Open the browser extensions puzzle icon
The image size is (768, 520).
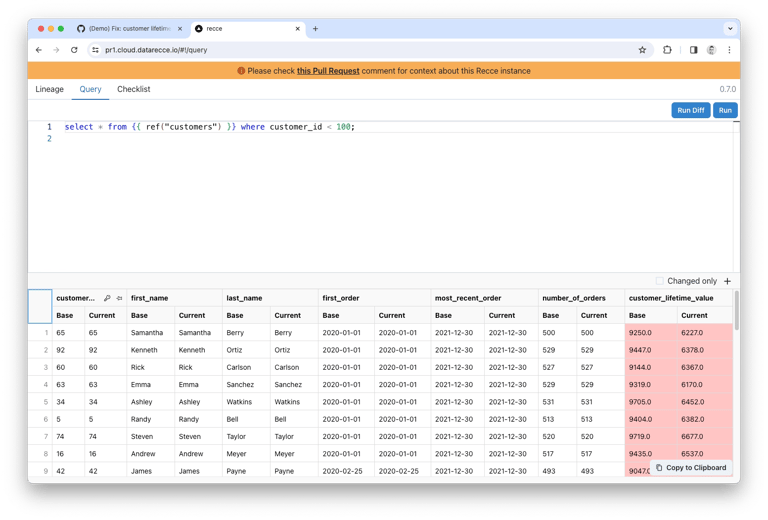coord(667,50)
